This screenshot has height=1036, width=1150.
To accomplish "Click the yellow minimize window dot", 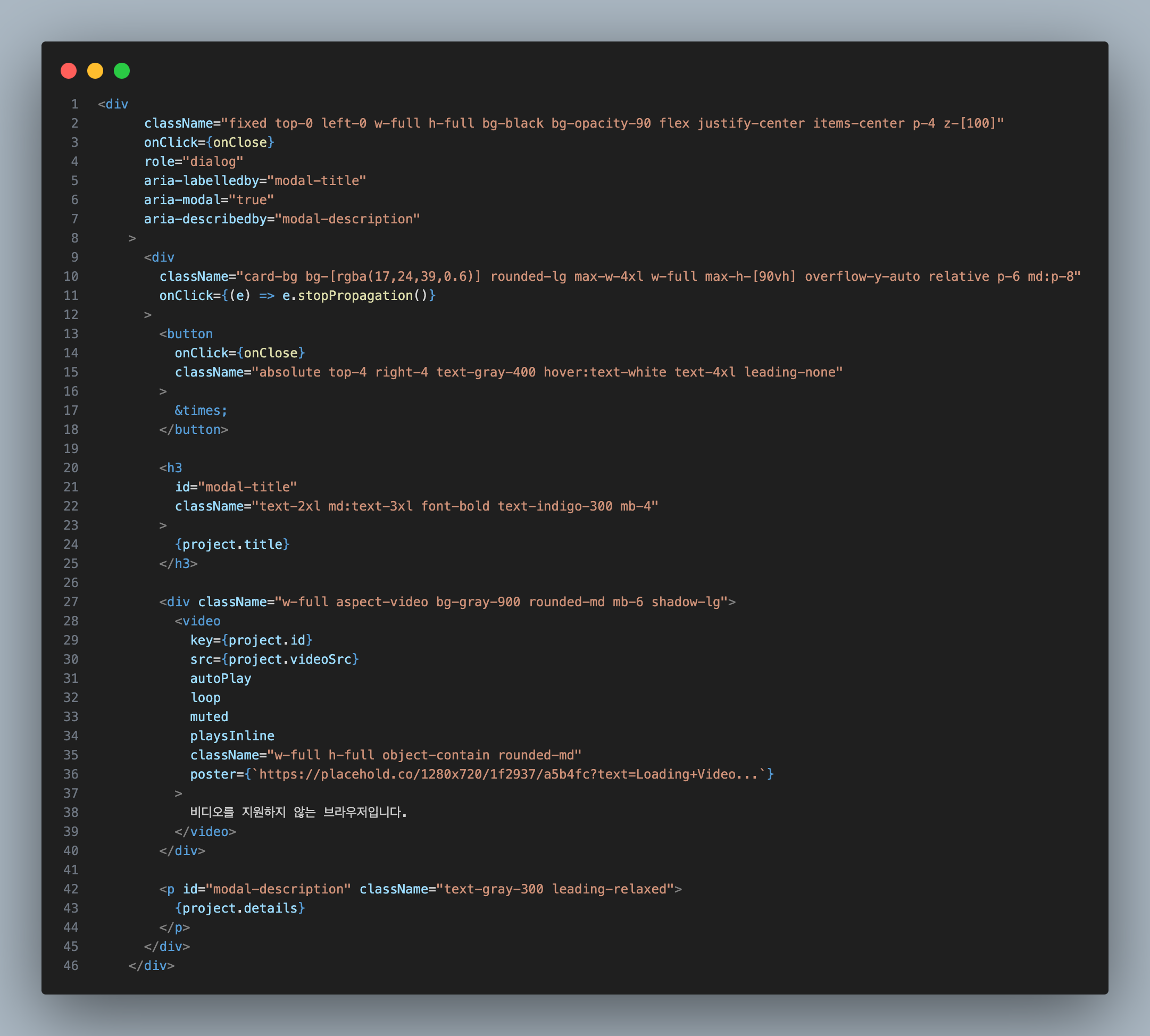I will (x=95, y=71).
